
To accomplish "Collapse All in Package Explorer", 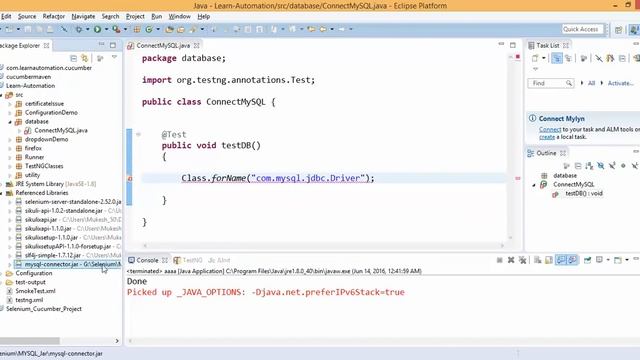I will 73,58.
